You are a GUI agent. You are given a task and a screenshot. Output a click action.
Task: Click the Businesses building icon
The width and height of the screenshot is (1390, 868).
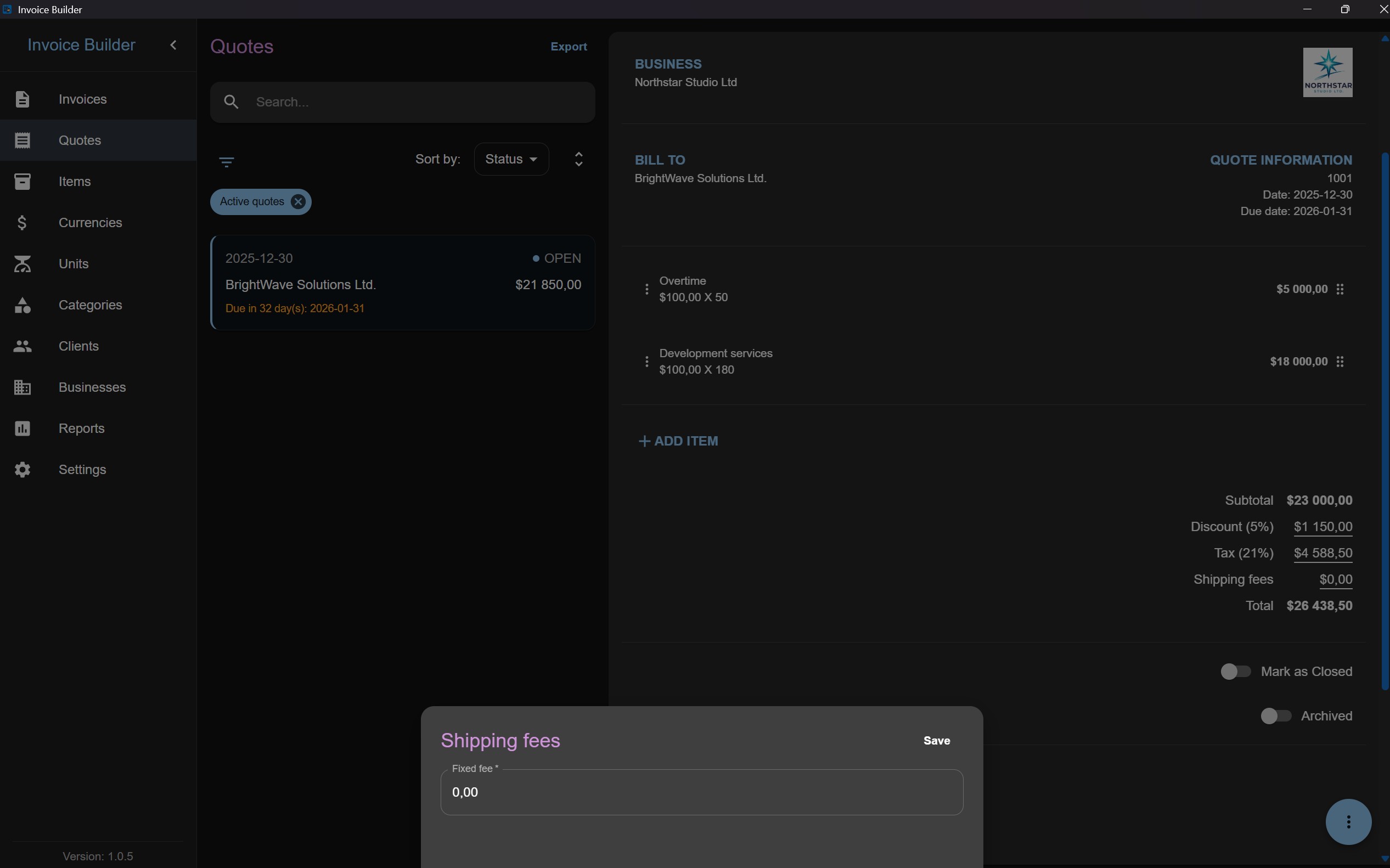pos(22,387)
